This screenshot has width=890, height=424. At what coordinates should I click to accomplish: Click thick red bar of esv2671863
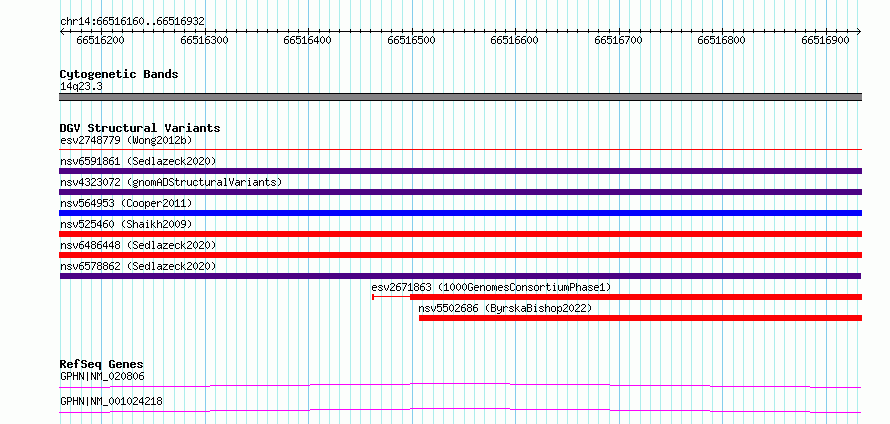pos(636,297)
